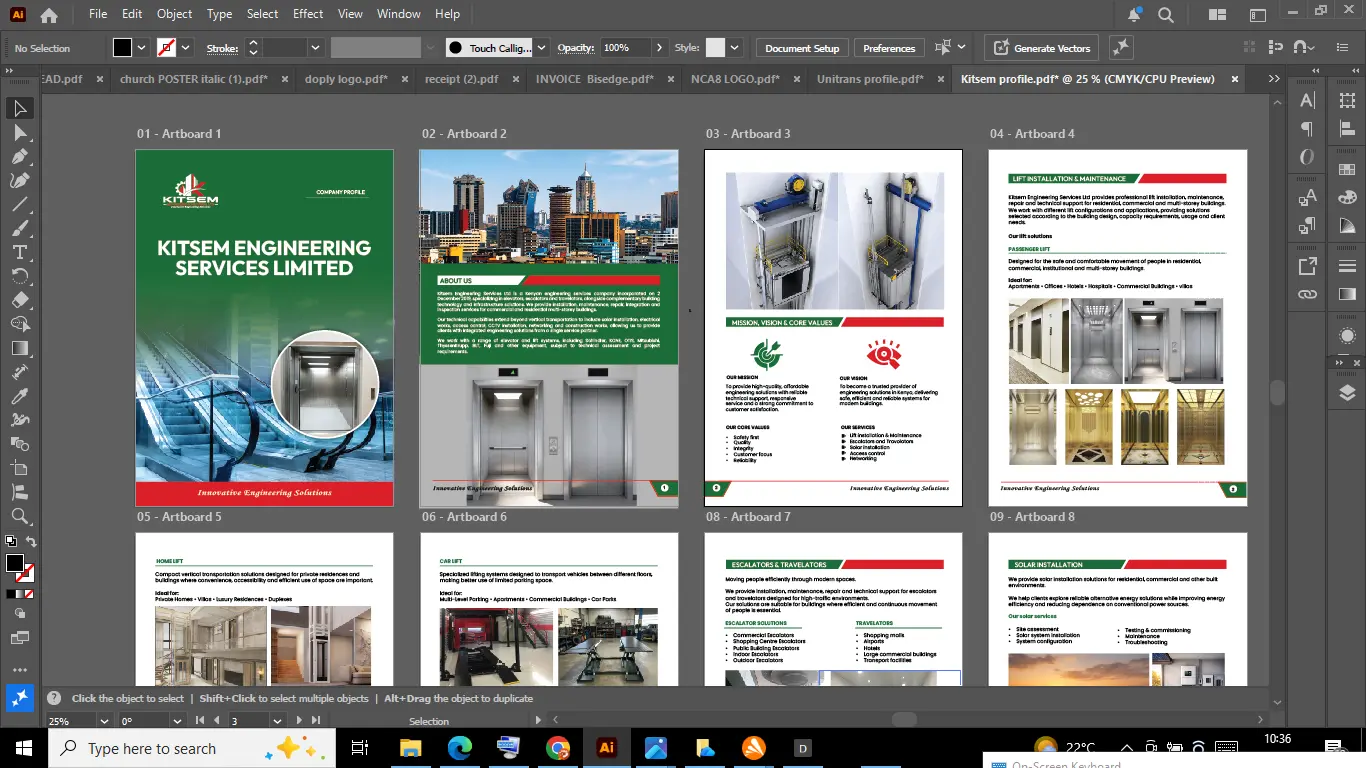
Task: Select the Eyedropper tool
Action: (19, 396)
